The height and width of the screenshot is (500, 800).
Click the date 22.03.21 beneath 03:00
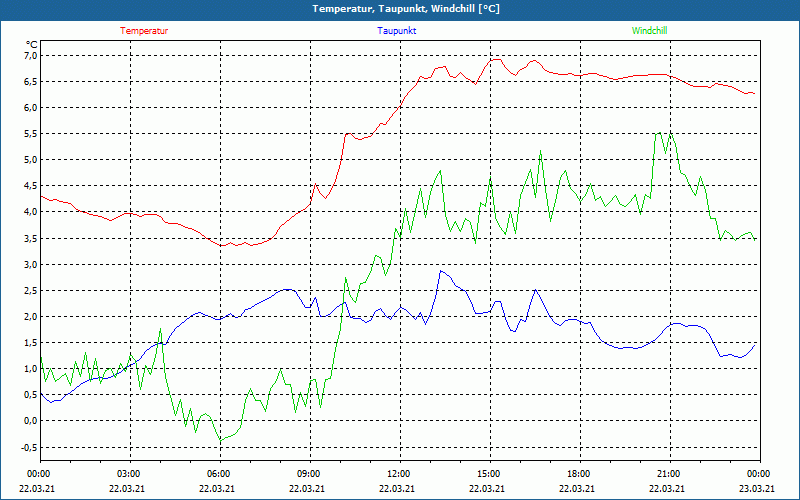[x=127, y=488]
